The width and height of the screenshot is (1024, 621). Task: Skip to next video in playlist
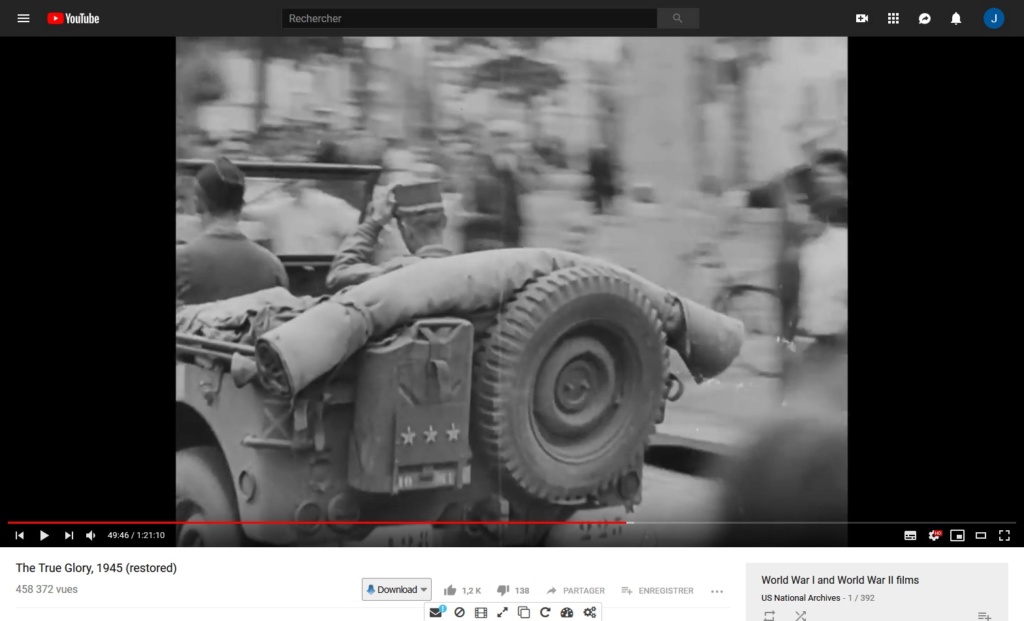coord(69,535)
